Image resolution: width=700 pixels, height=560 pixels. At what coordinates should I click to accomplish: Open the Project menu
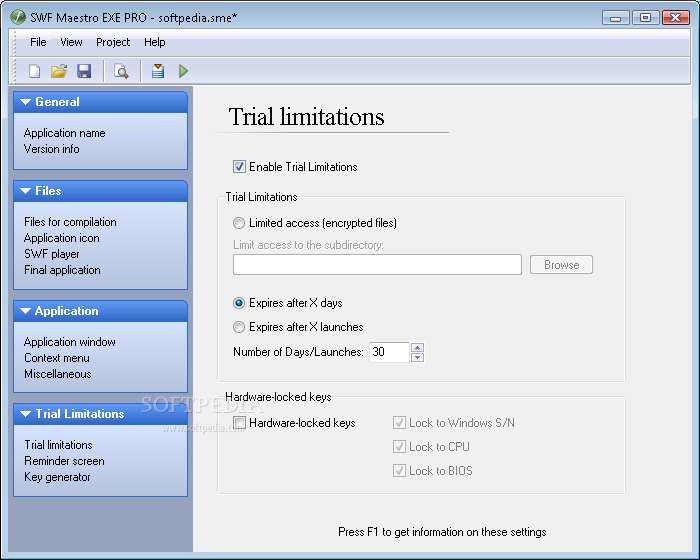point(113,42)
